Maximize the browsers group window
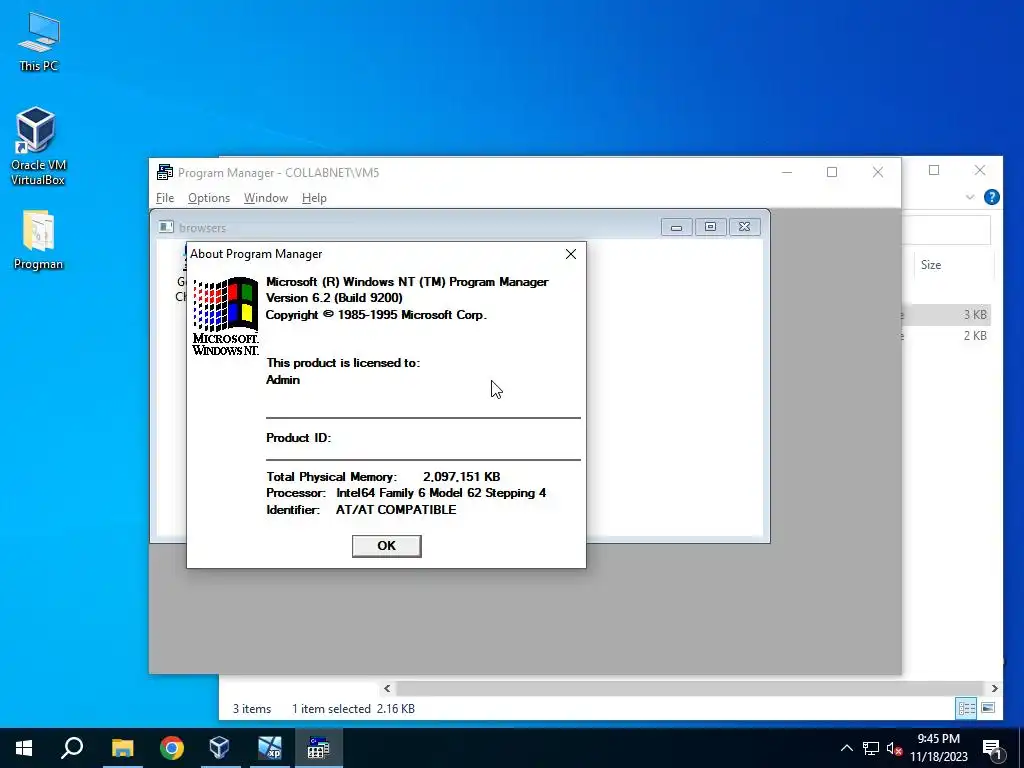This screenshot has height=768, width=1024. point(711,227)
